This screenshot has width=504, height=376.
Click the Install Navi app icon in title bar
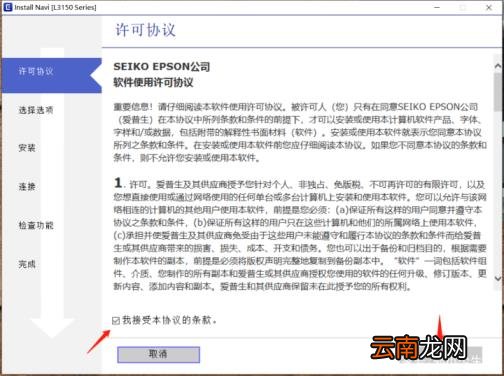(7, 7)
